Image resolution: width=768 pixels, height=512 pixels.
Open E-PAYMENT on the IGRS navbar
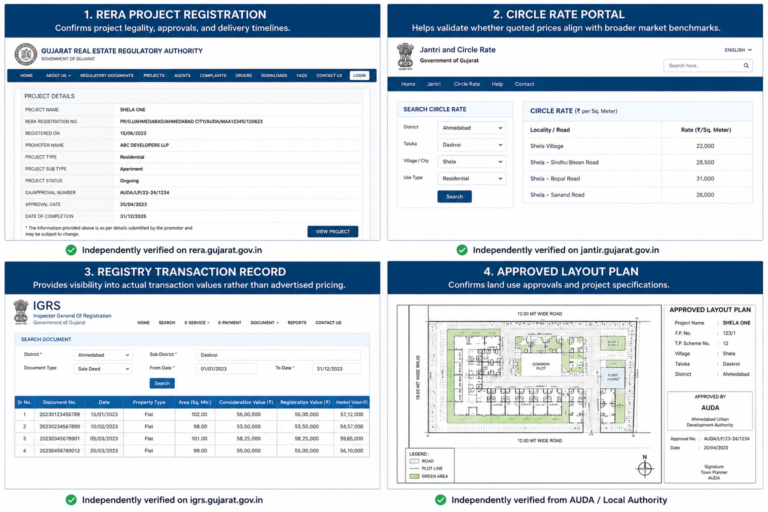(x=230, y=323)
